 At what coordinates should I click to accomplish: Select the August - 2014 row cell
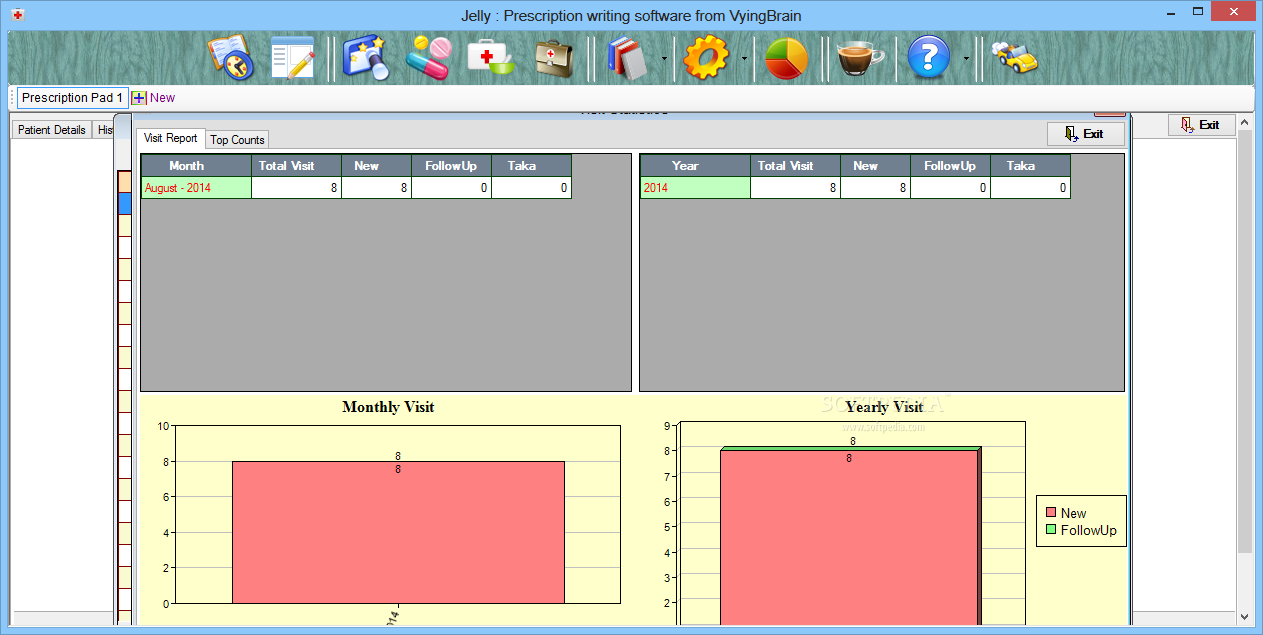tap(196, 188)
